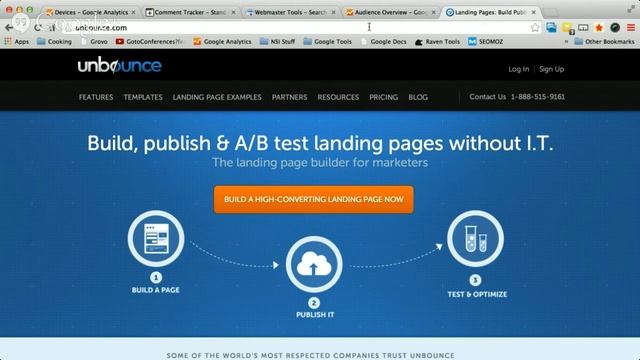Open the Resources menu item

pos(338,97)
